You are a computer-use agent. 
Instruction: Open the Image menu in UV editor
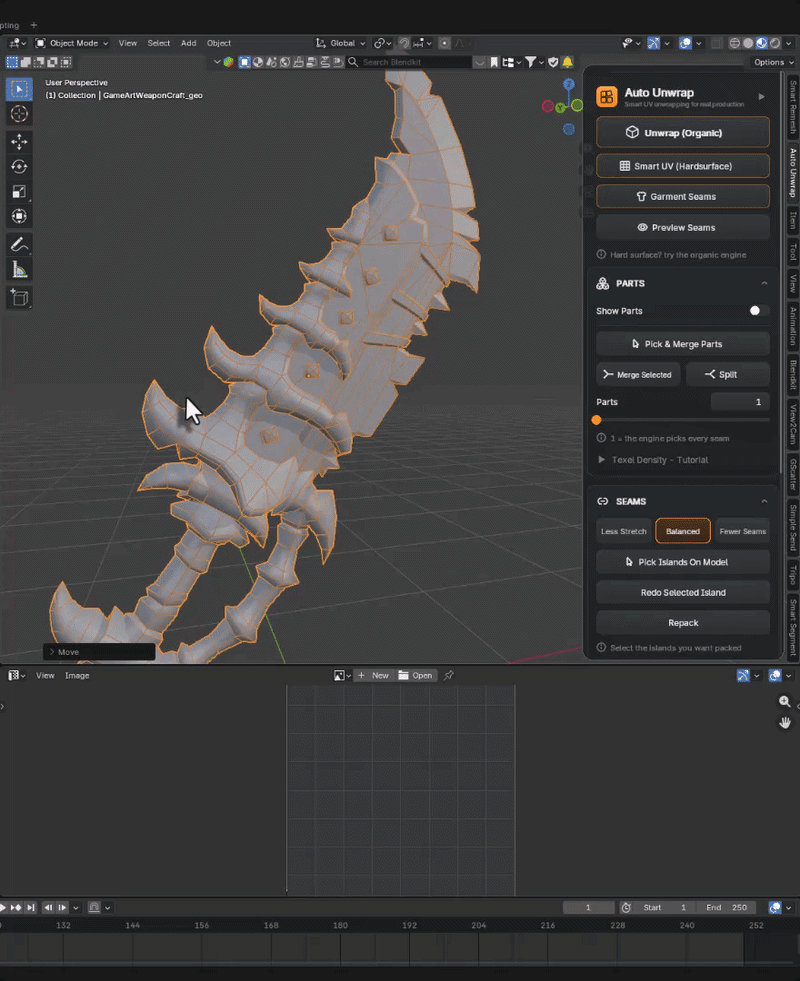77,676
